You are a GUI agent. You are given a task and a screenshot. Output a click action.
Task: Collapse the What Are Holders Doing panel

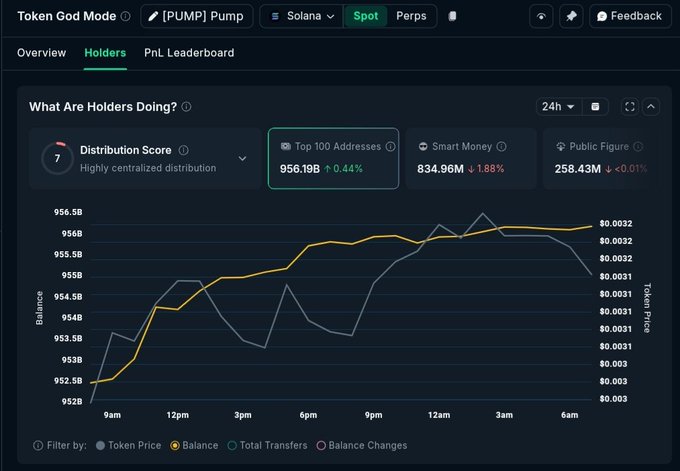(651, 106)
